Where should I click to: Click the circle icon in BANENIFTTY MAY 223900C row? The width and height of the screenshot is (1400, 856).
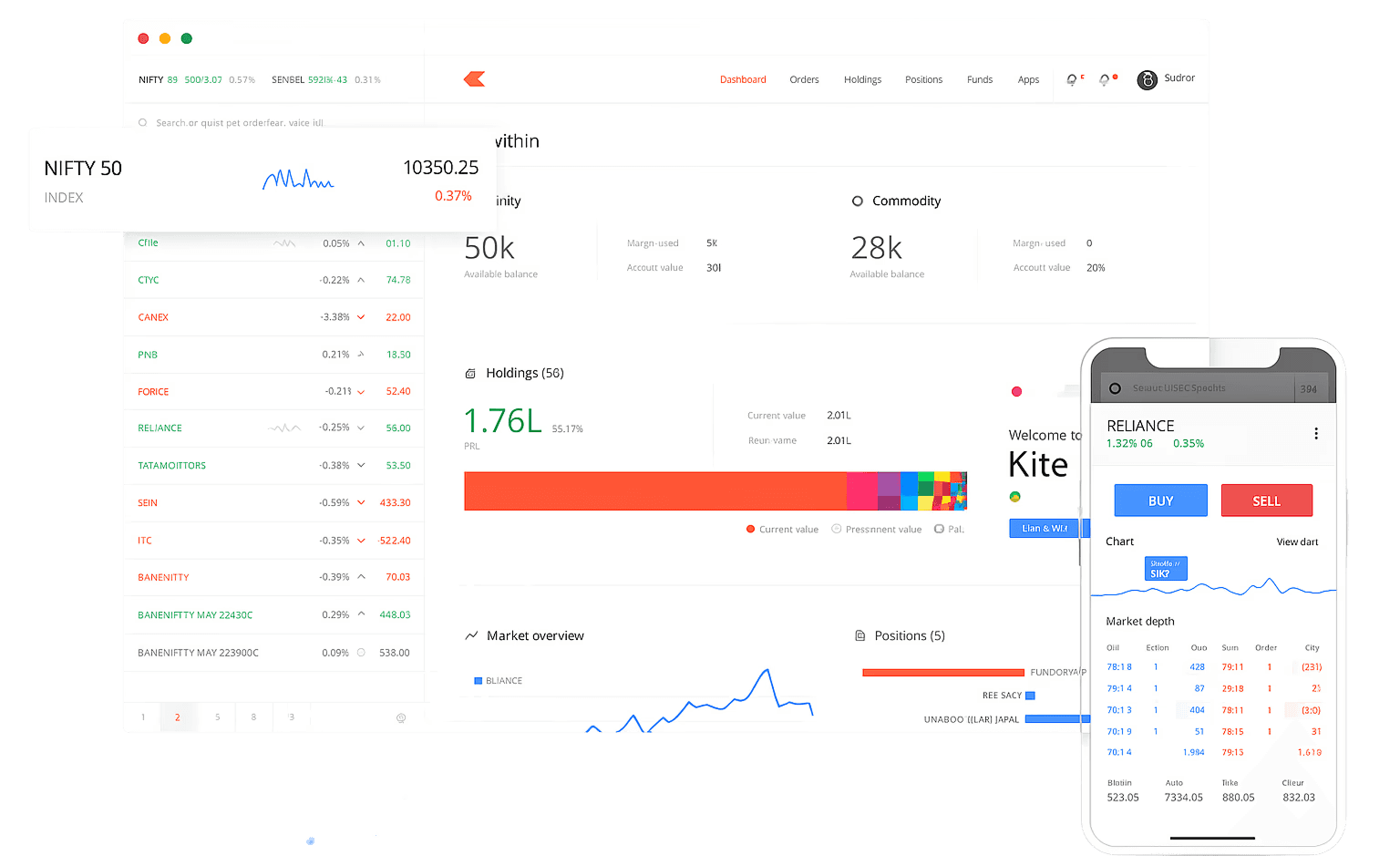[x=361, y=653]
